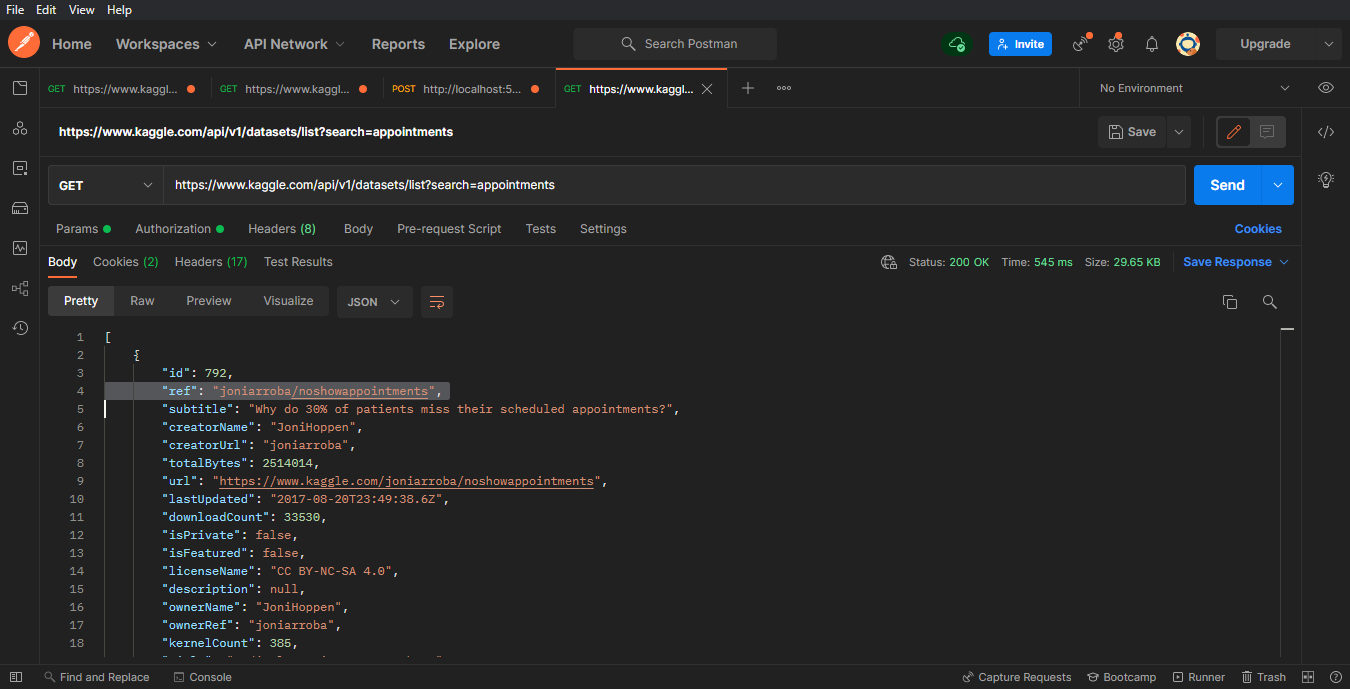Open APIs icon in the sidebar
This screenshot has width=1350, height=689.
[x=20, y=128]
